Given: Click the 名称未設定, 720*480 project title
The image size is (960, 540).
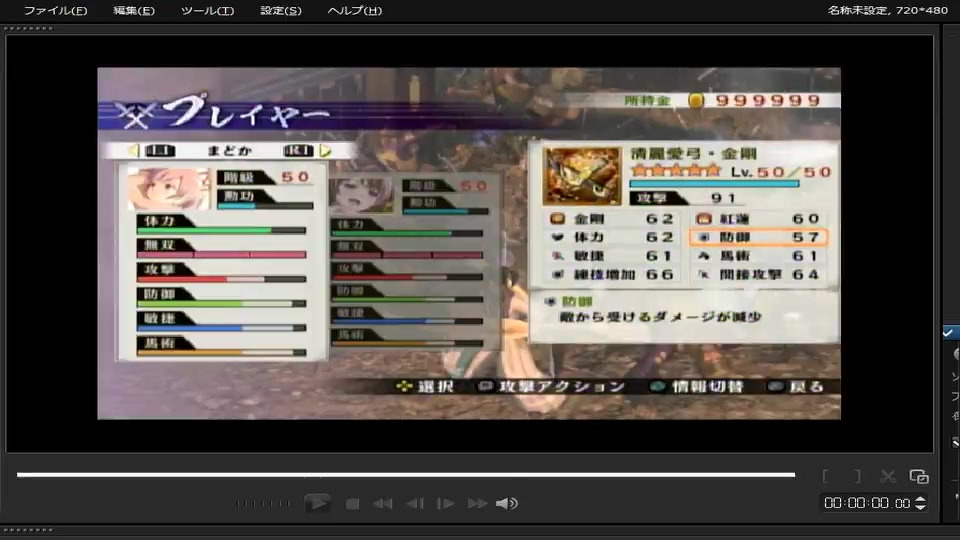Looking at the screenshot, I should [888, 10].
